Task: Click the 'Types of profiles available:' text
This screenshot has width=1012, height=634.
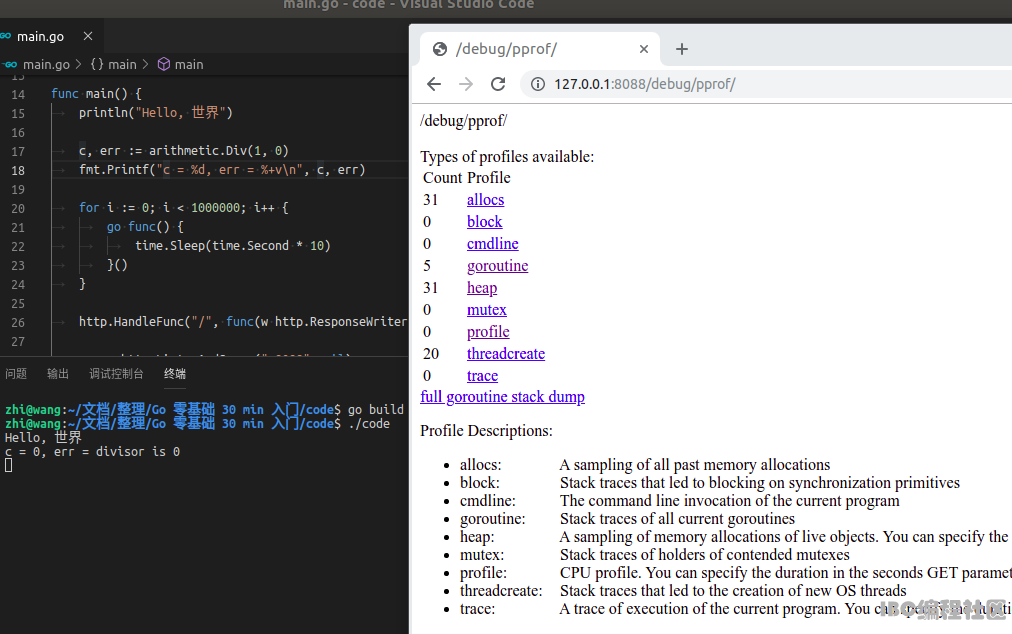Action: click(507, 156)
